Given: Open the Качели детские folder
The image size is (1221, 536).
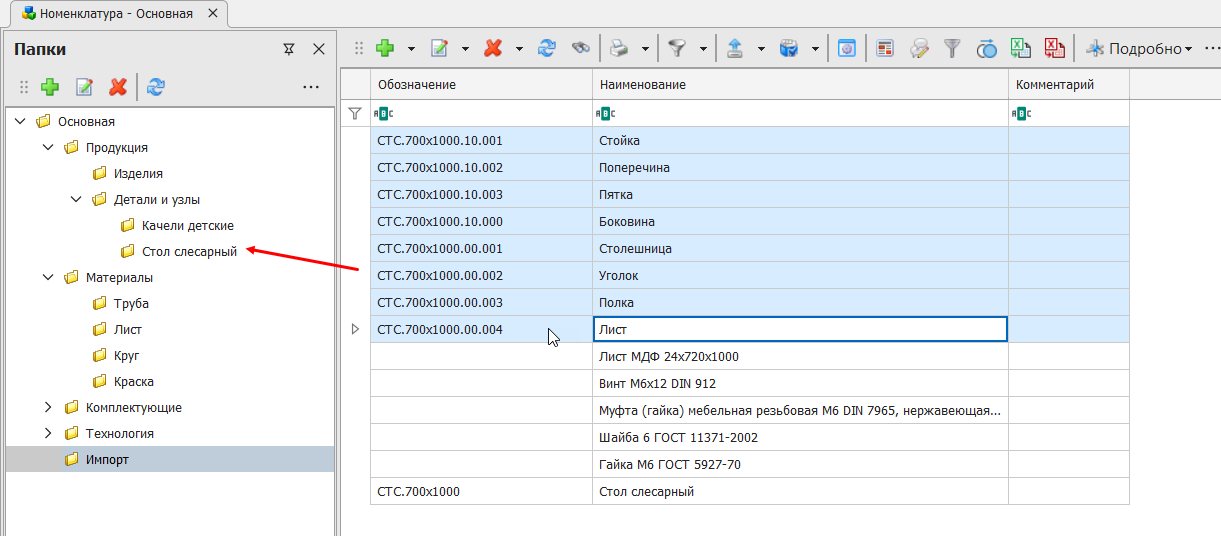Looking at the screenshot, I should tap(187, 226).
